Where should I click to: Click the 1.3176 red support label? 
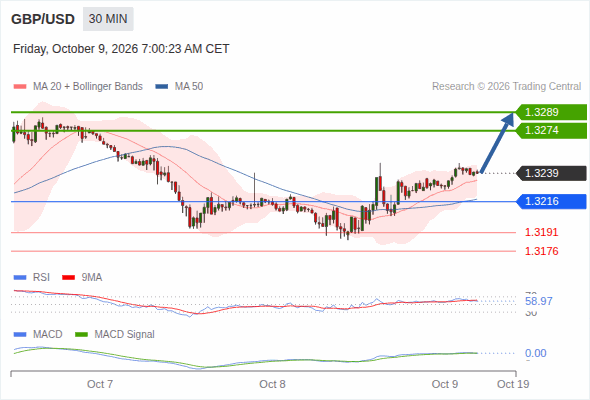541,251
